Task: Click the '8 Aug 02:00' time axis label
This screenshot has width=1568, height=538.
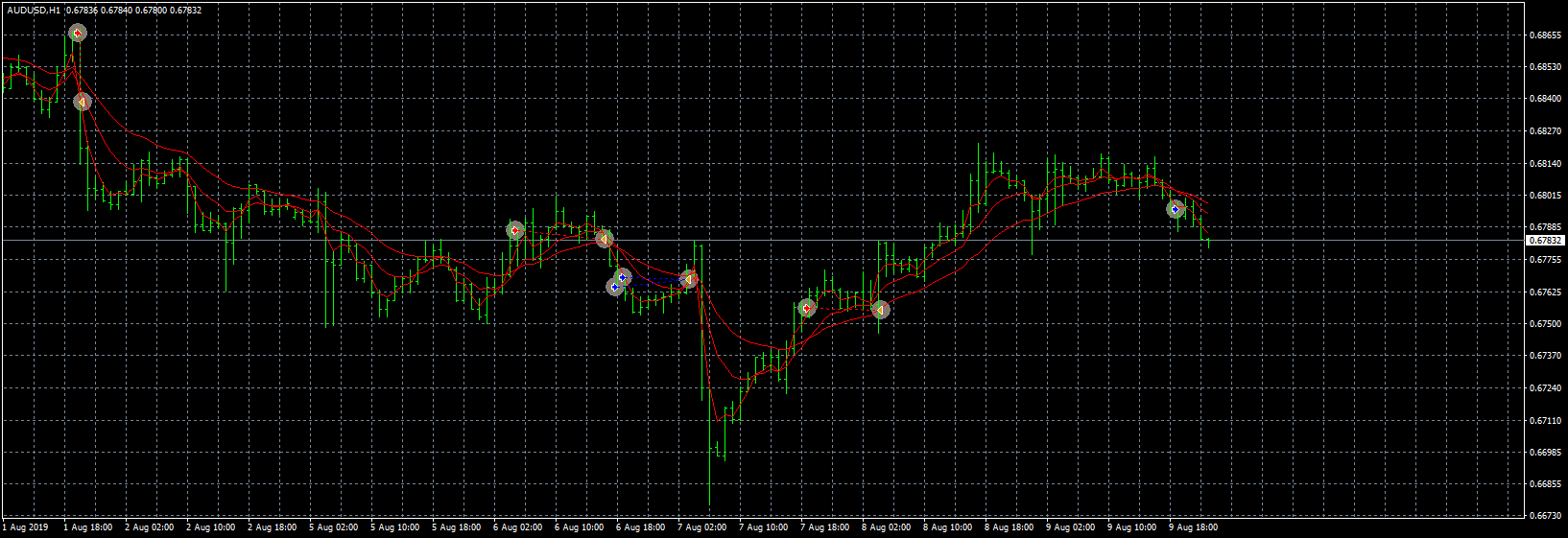Action: pos(887,527)
